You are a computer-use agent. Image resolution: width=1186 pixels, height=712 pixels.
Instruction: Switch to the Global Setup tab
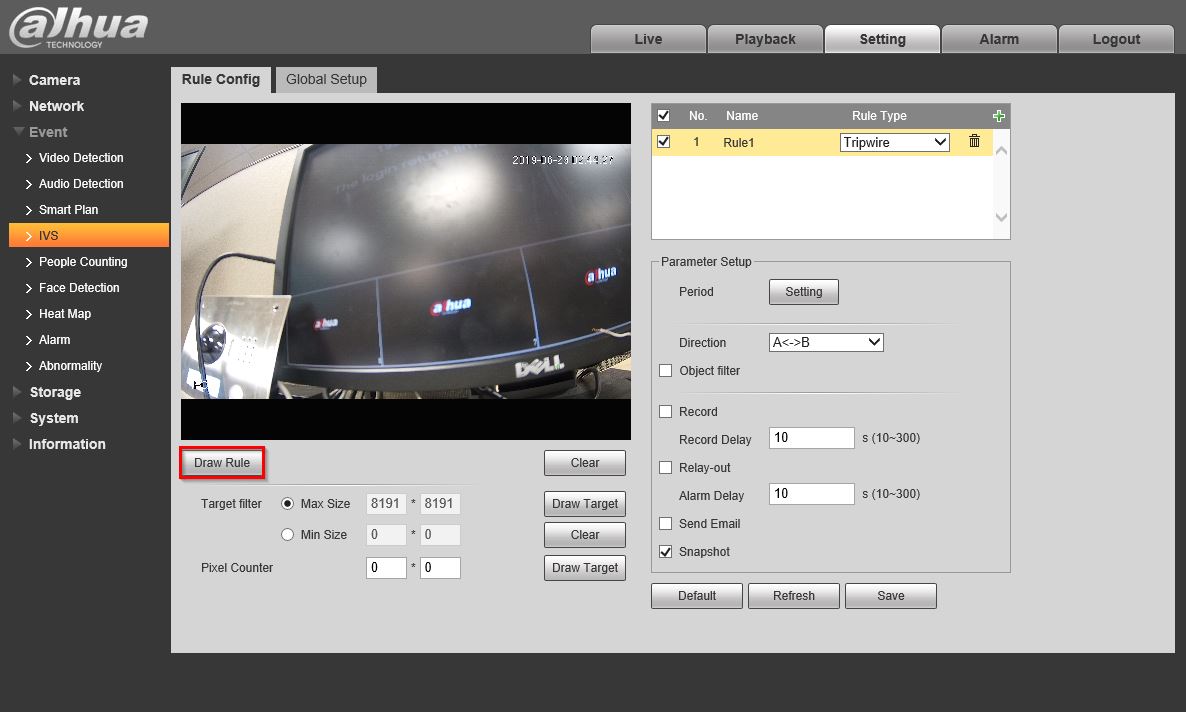(326, 79)
